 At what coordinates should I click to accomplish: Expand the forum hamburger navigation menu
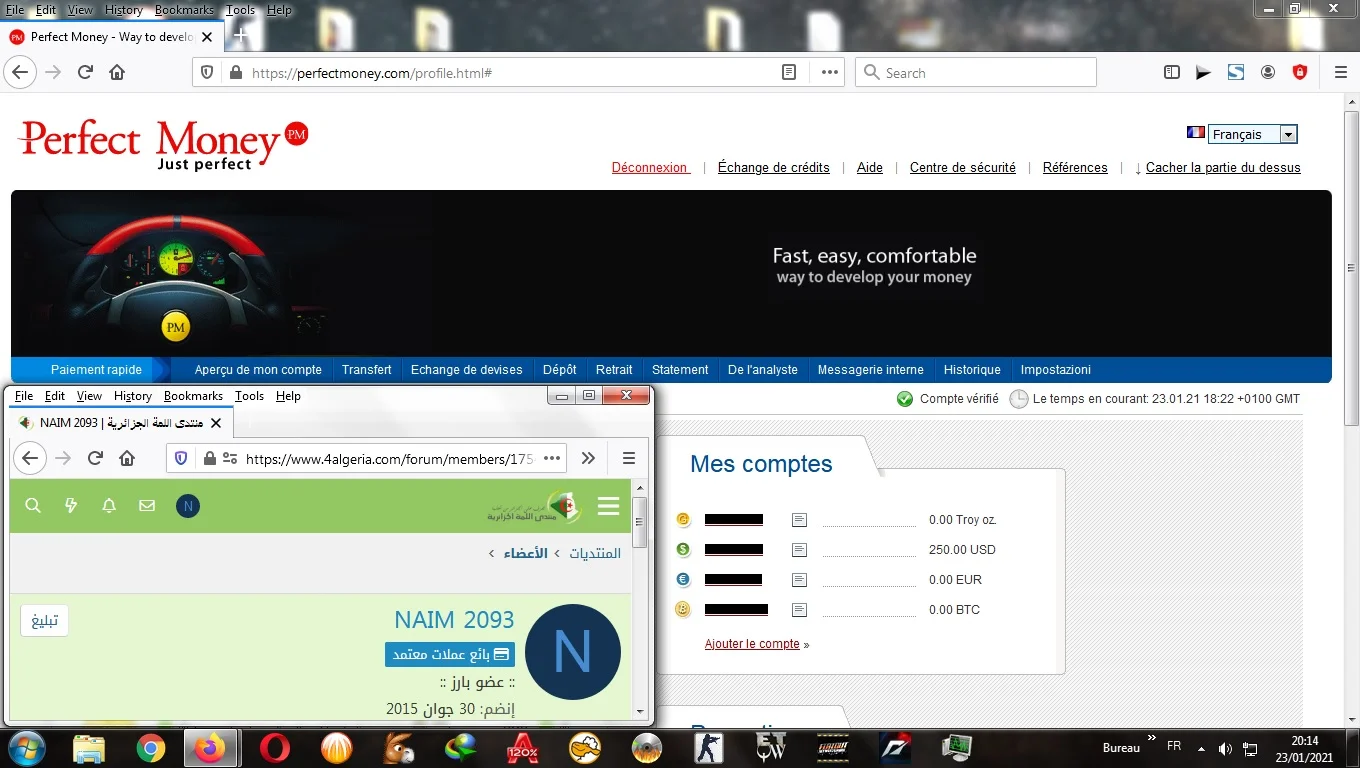[608, 506]
